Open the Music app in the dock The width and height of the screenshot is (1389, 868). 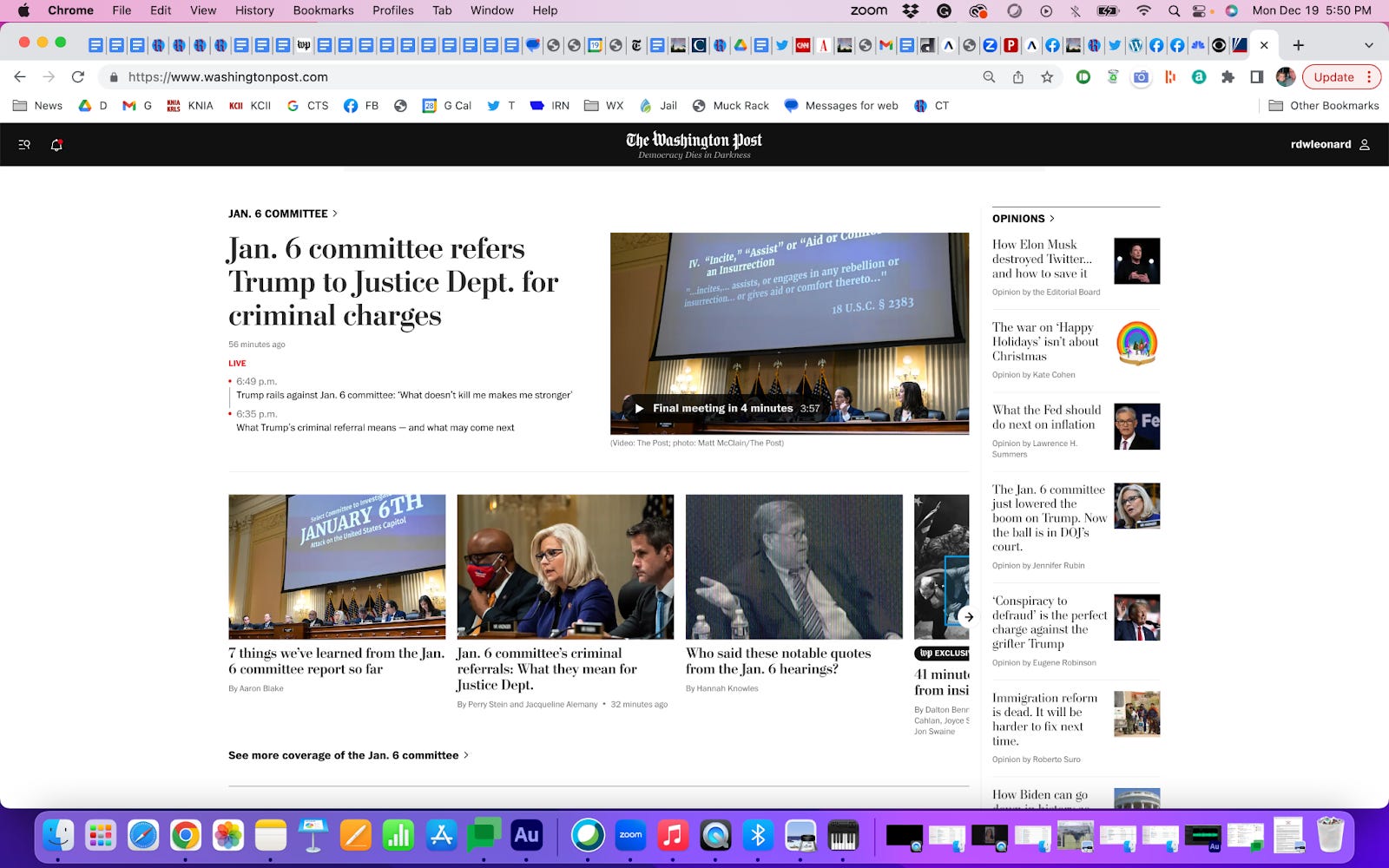pos(673,836)
